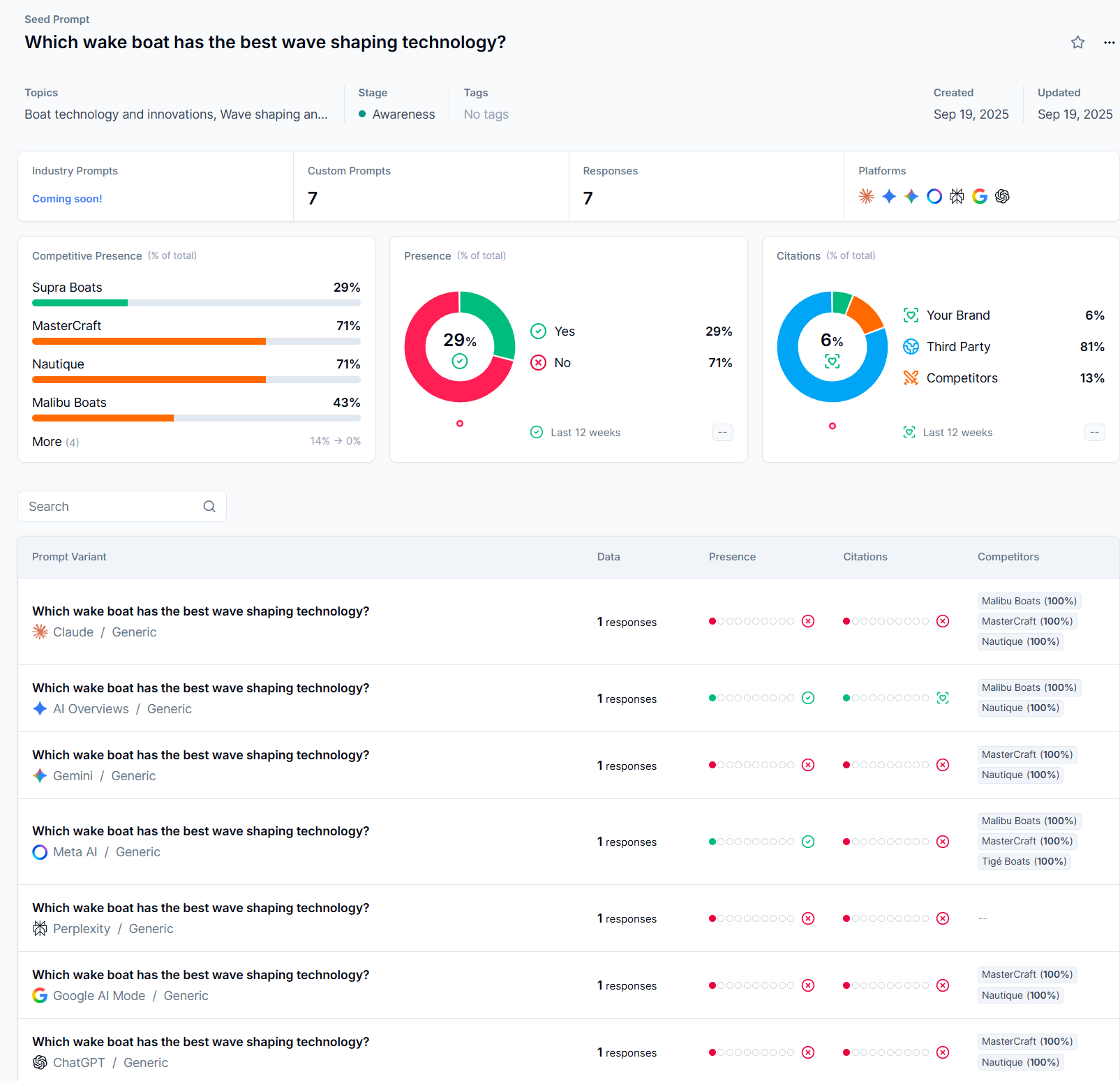The width and height of the screenshot is (1120, 1081).
Task: Click the Meta AI icon in Platforms
Action: tap(934, 196)
